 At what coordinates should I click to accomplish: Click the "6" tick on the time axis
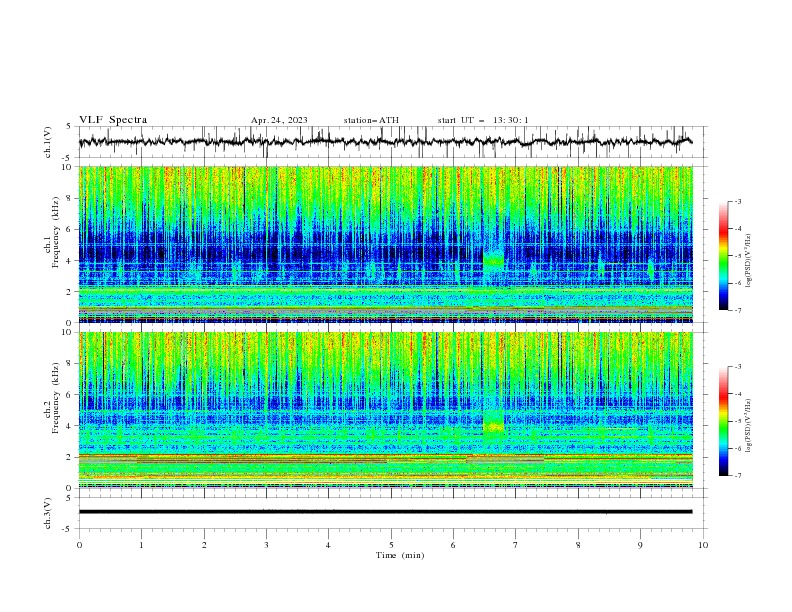453,545
